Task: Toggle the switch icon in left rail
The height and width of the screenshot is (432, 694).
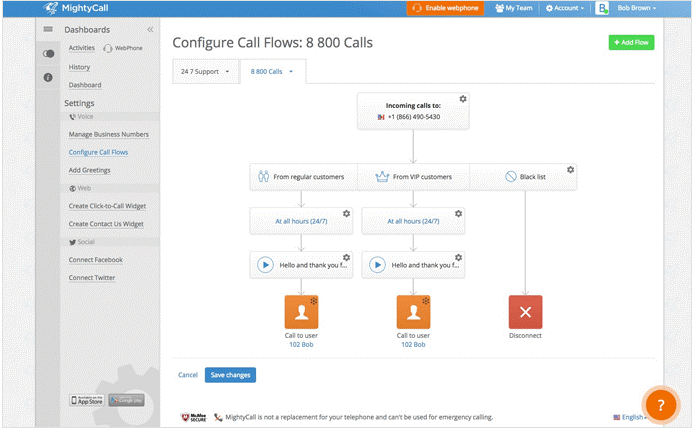Action: tap(48, 54)
